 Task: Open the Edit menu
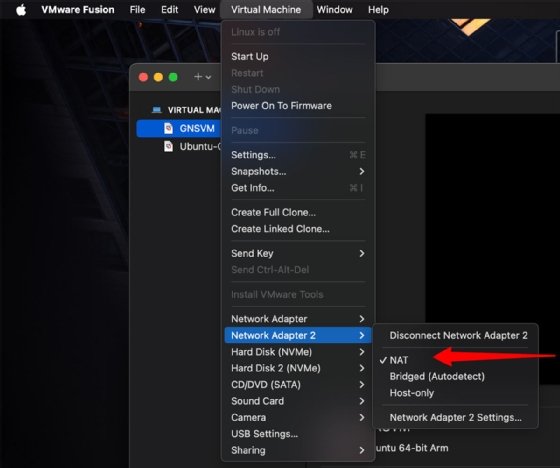pyautogui.click(x=169, y=10)
